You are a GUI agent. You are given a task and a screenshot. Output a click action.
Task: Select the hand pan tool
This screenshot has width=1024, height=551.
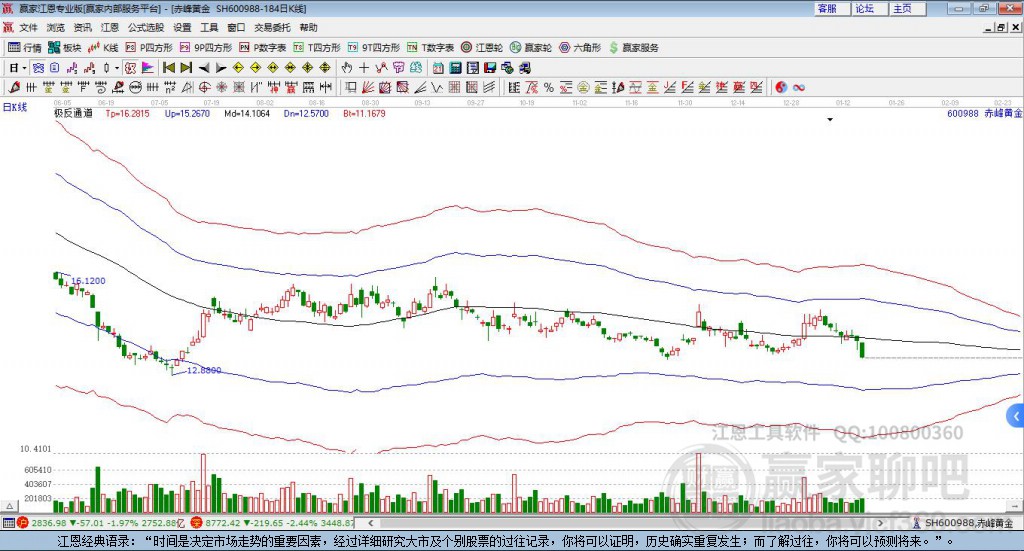[x=347, y=68]
